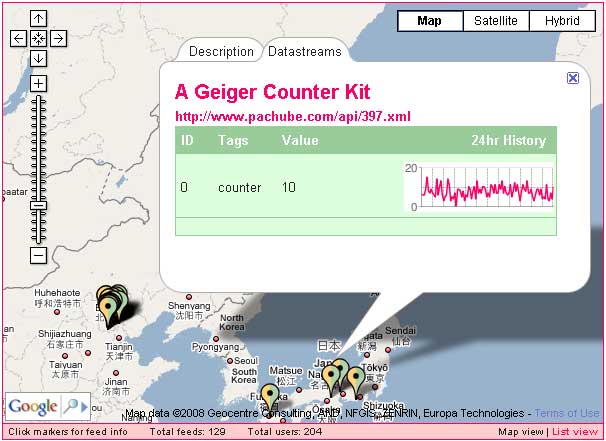The width and height of the screenshot is (606, 441).
Task: Return to last result with the center button
Action: [x=38, y=38]
